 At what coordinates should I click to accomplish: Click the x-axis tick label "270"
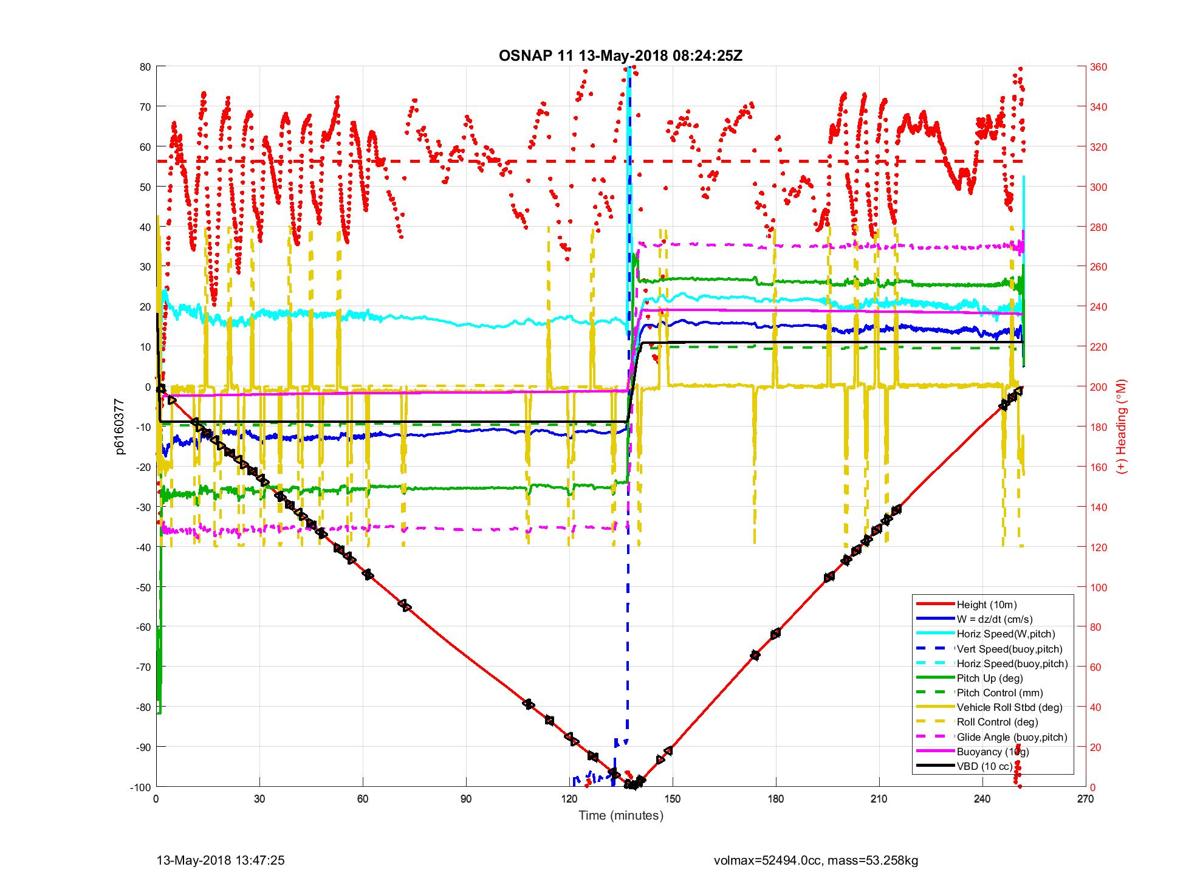pyautogui.click(x=1085, y=800)
